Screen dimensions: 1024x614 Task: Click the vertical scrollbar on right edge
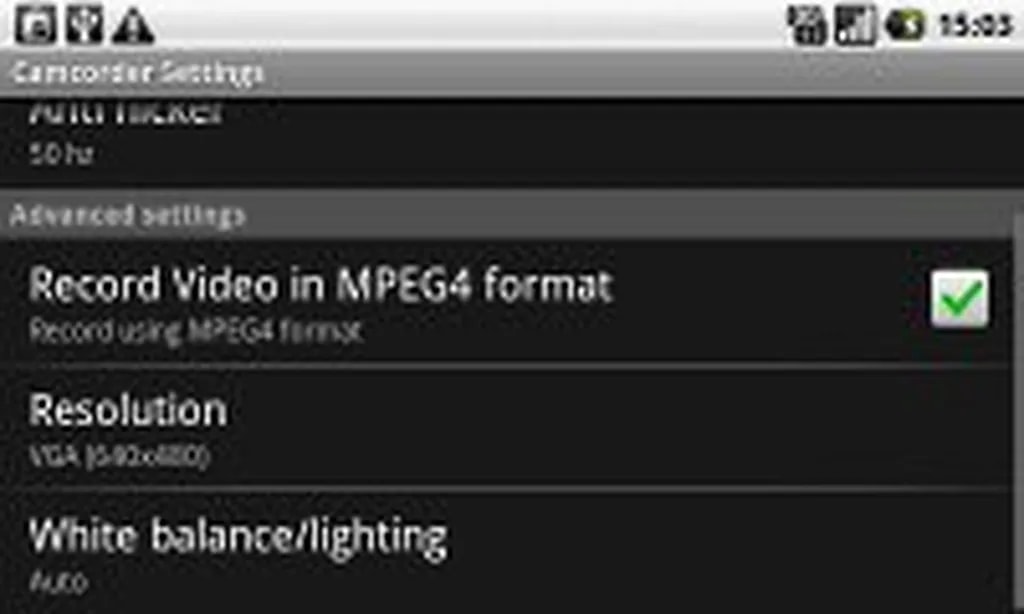(x=1018, y=412)
